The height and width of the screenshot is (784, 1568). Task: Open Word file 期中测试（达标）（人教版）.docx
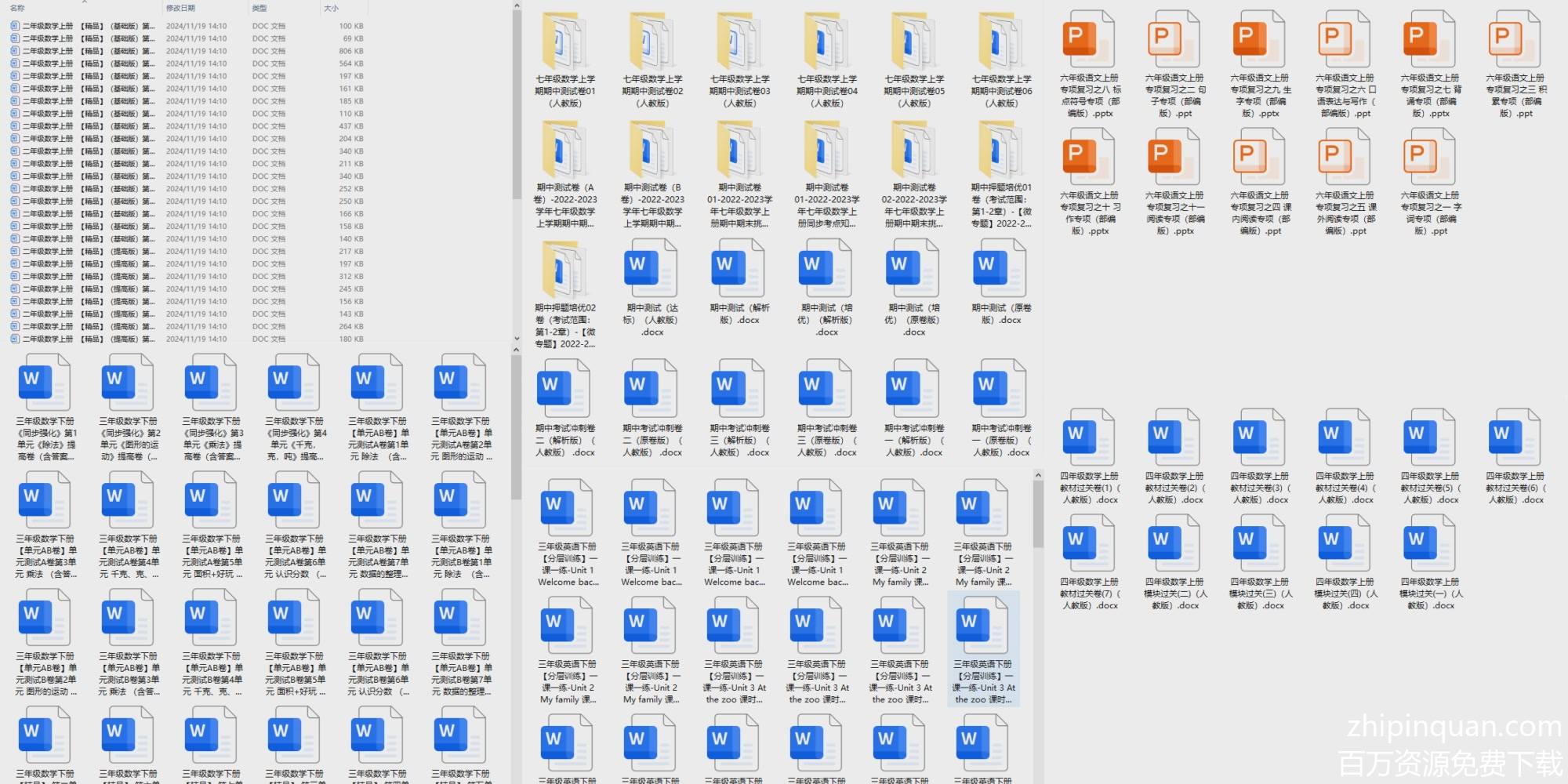pyautogui.click(x=652, y=270)
